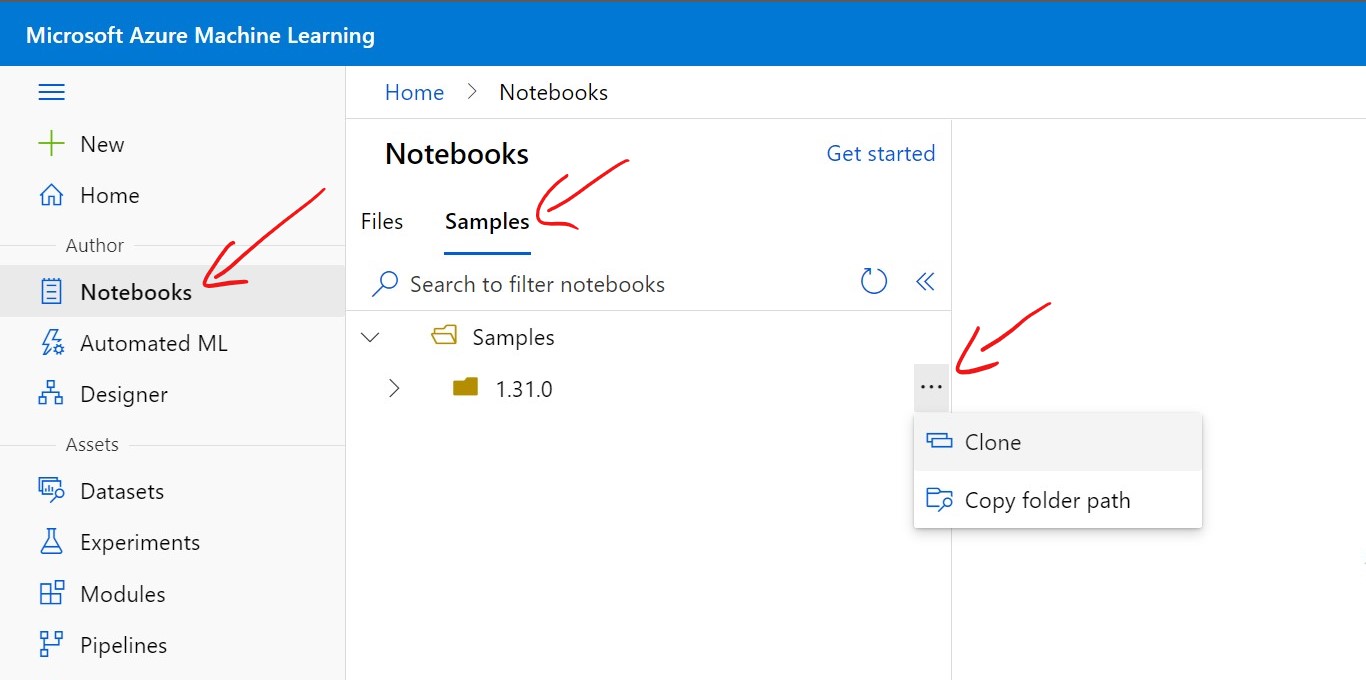The image size is (1366, 680).
Task: Open the Modules section
Action: tap(122, 594)
